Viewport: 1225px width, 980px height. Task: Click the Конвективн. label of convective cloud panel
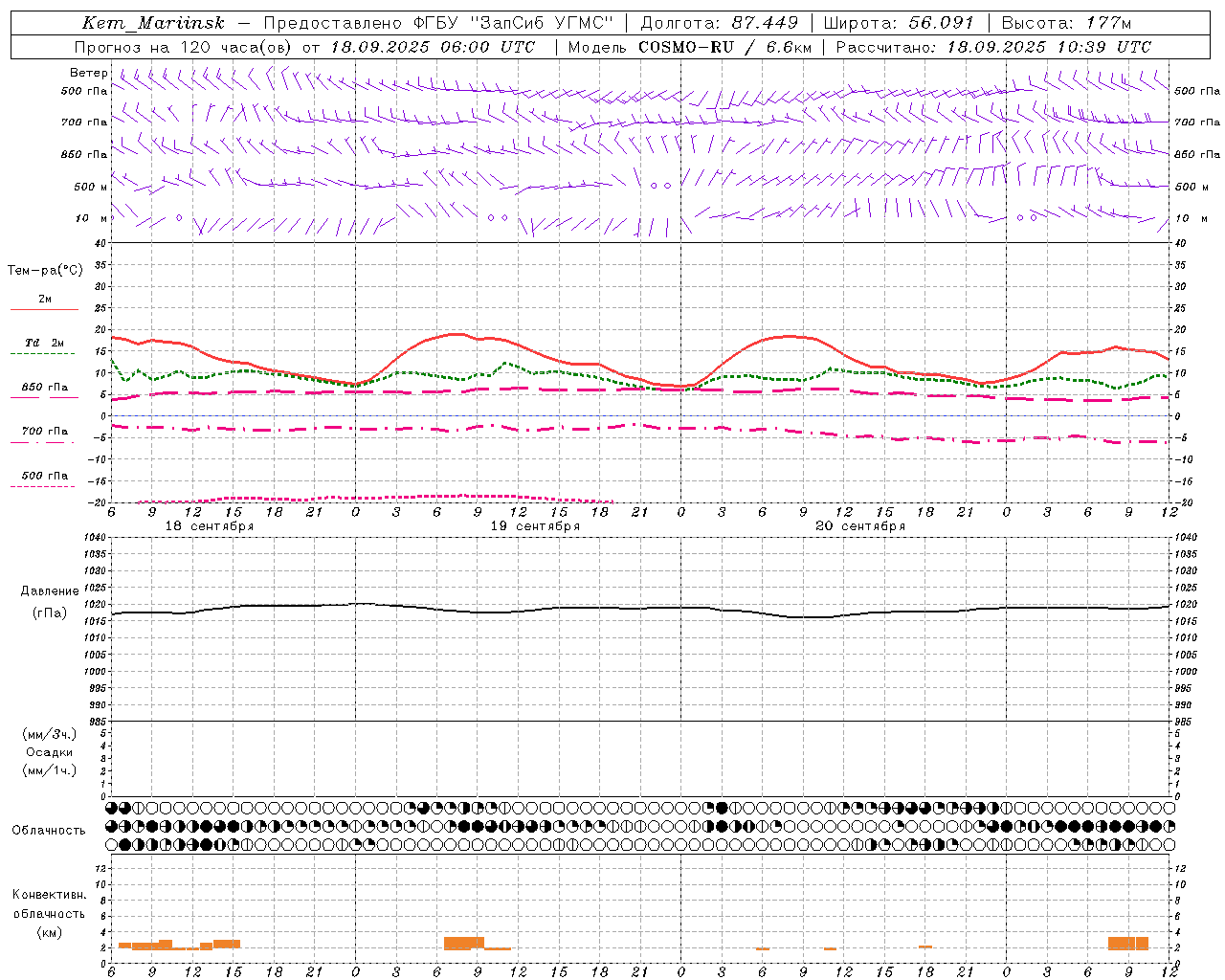[50, 895]
